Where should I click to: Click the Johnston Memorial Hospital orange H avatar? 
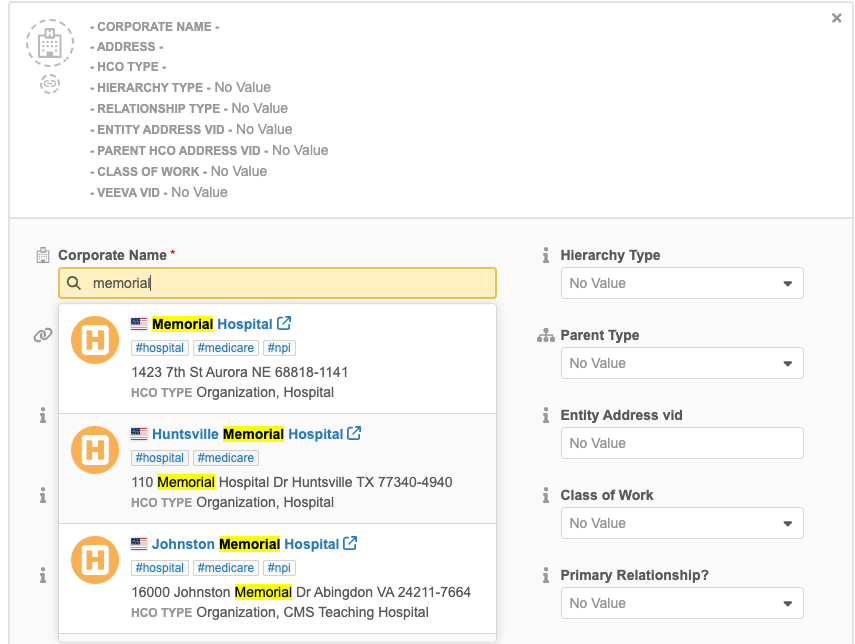pyautogui.click(x=95, y=561)
